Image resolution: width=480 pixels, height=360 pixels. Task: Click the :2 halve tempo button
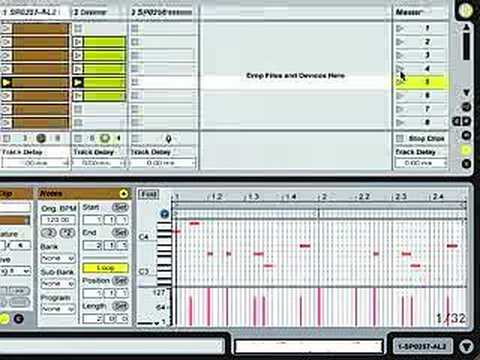[49, 233]
